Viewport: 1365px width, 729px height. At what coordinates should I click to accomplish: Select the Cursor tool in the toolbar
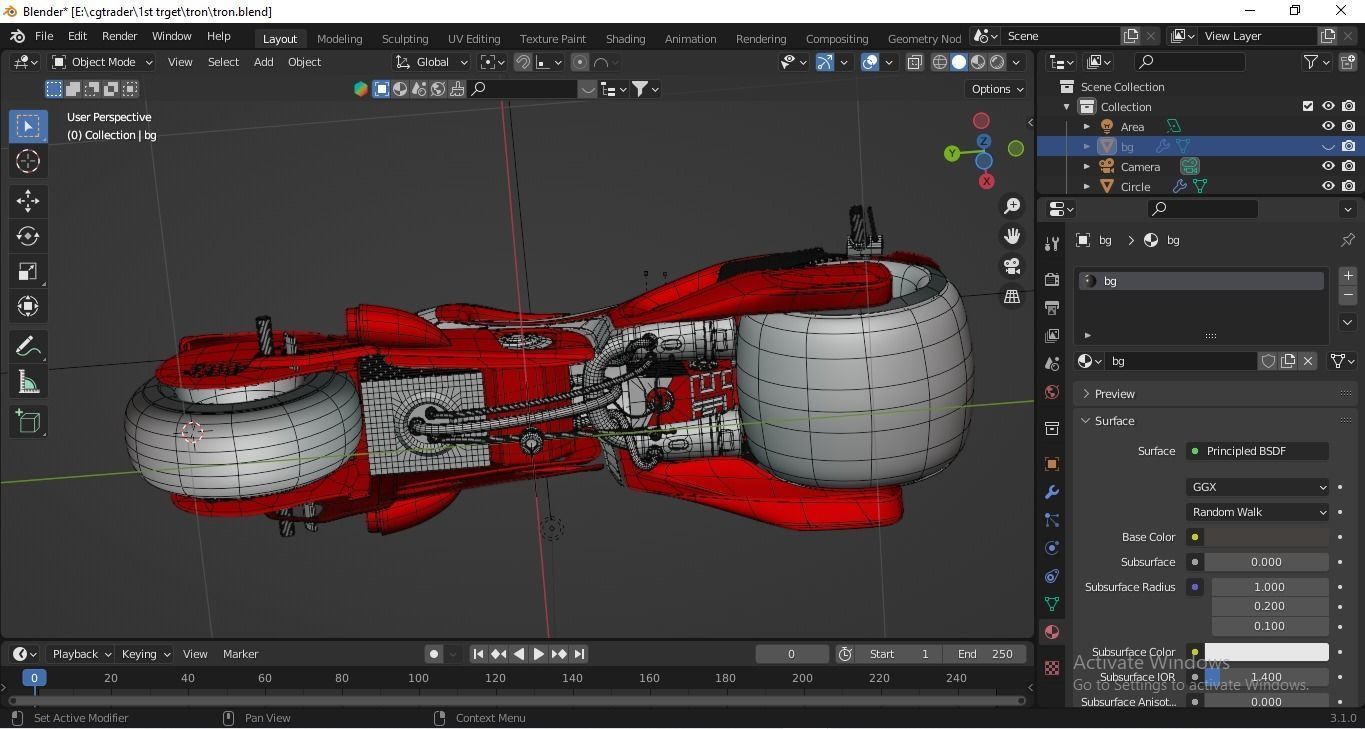[x=28, y=161]
